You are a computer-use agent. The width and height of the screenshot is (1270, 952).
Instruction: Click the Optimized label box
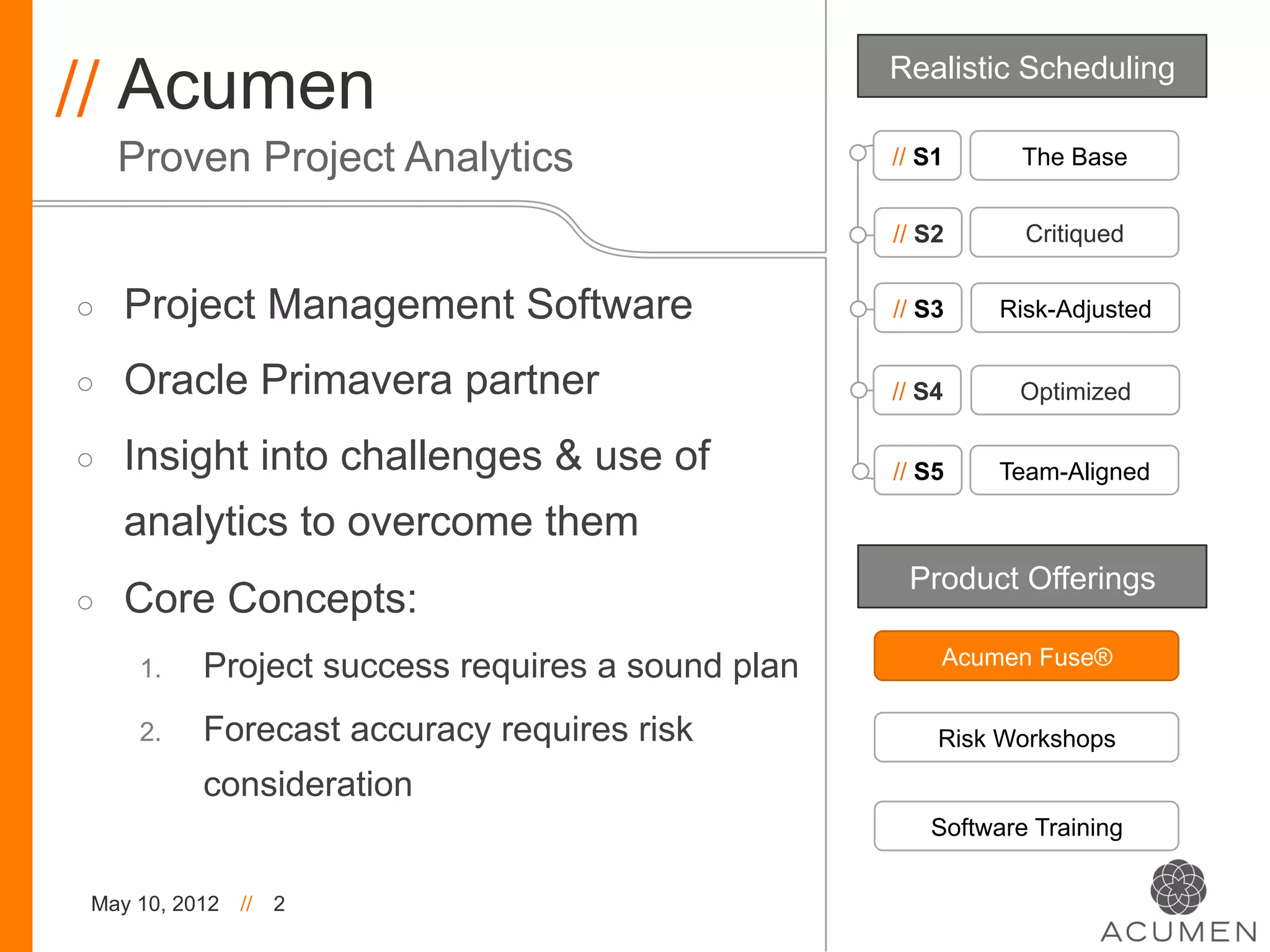click(1075, 390)
